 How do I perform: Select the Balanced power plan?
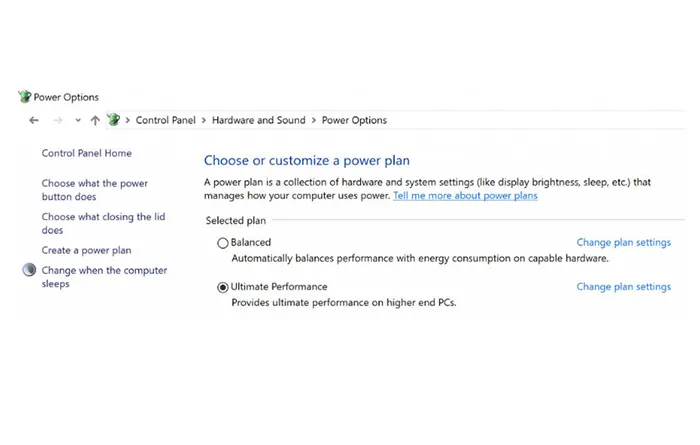pyautogui.click(x=223, y=242)
